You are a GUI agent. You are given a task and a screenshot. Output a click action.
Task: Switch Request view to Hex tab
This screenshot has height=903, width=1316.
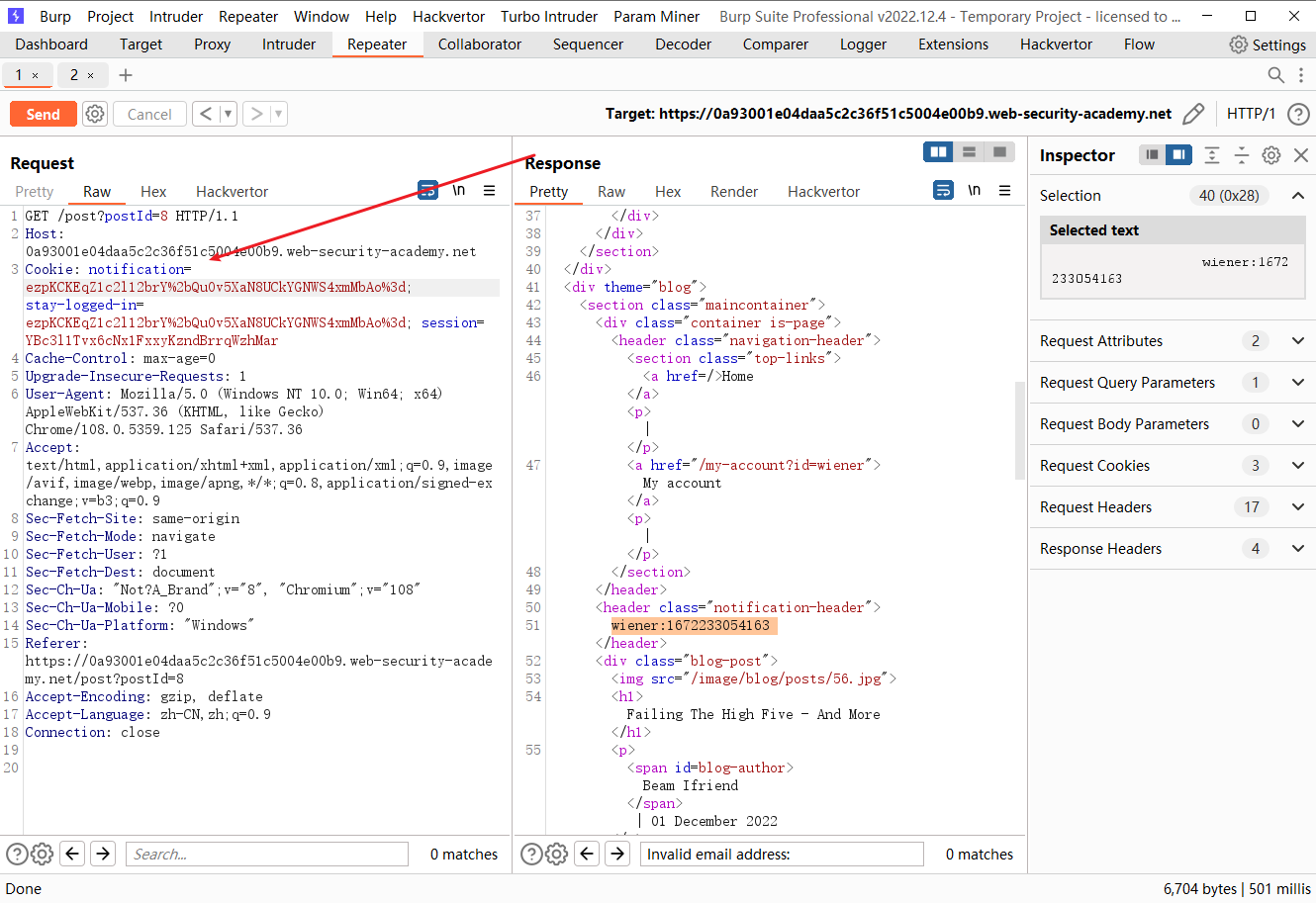[153, 191]
